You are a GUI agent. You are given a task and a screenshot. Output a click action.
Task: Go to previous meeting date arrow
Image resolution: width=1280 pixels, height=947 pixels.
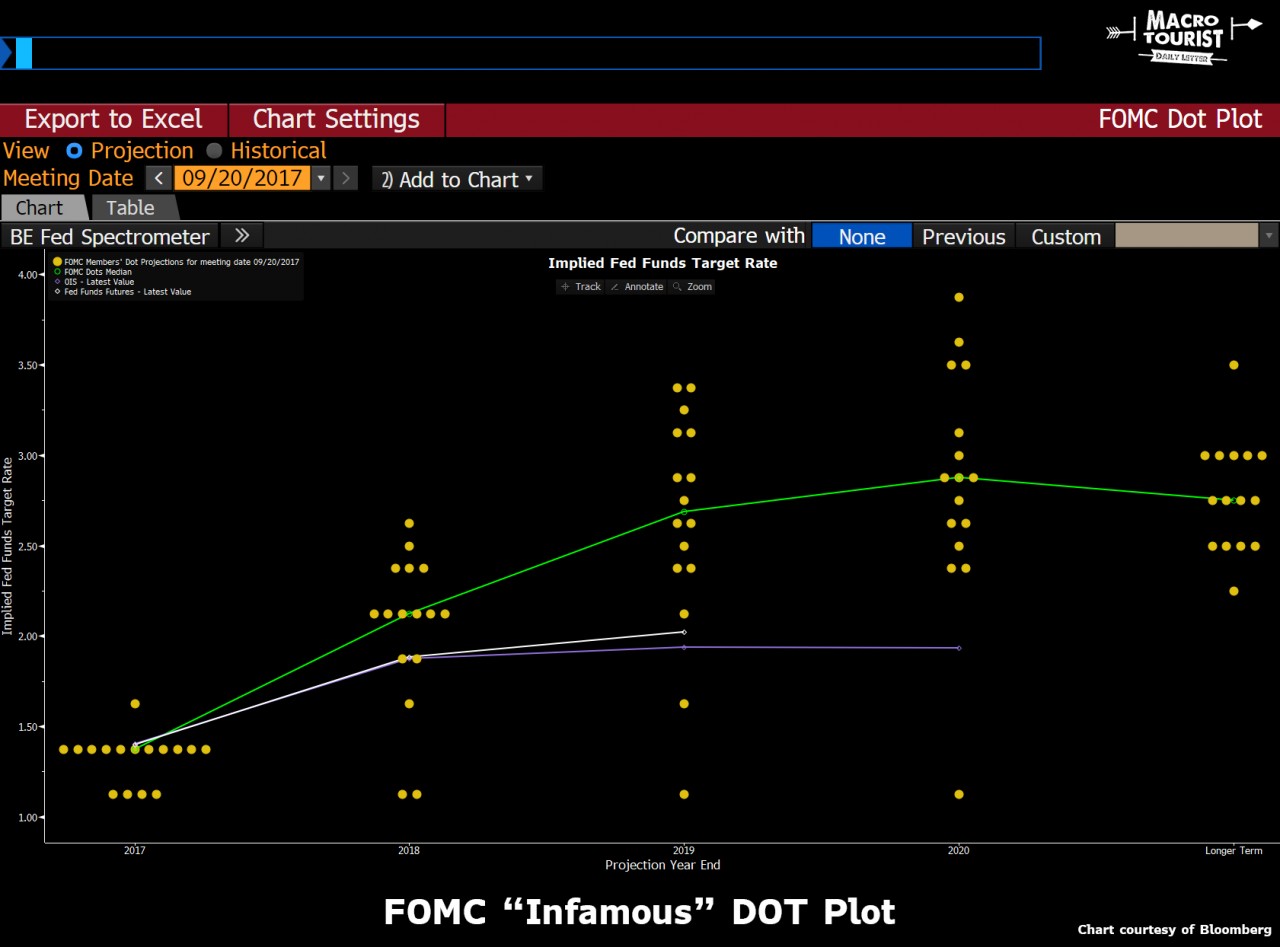[x=159, y=179]
